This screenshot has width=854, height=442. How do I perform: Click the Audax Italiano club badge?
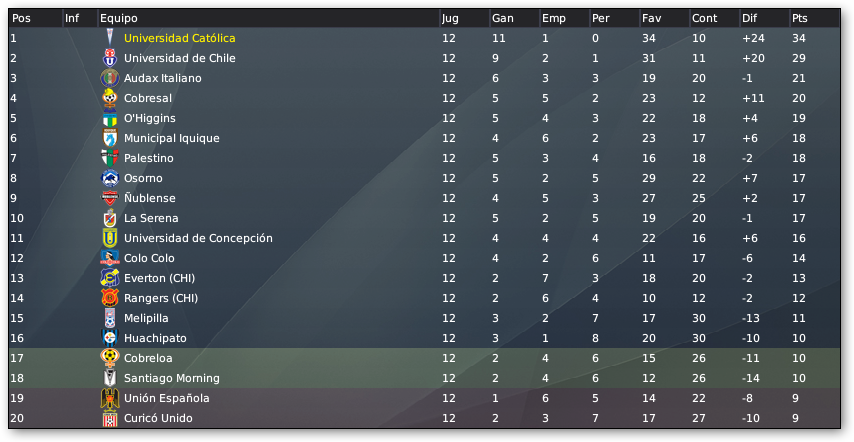[110, 78]
